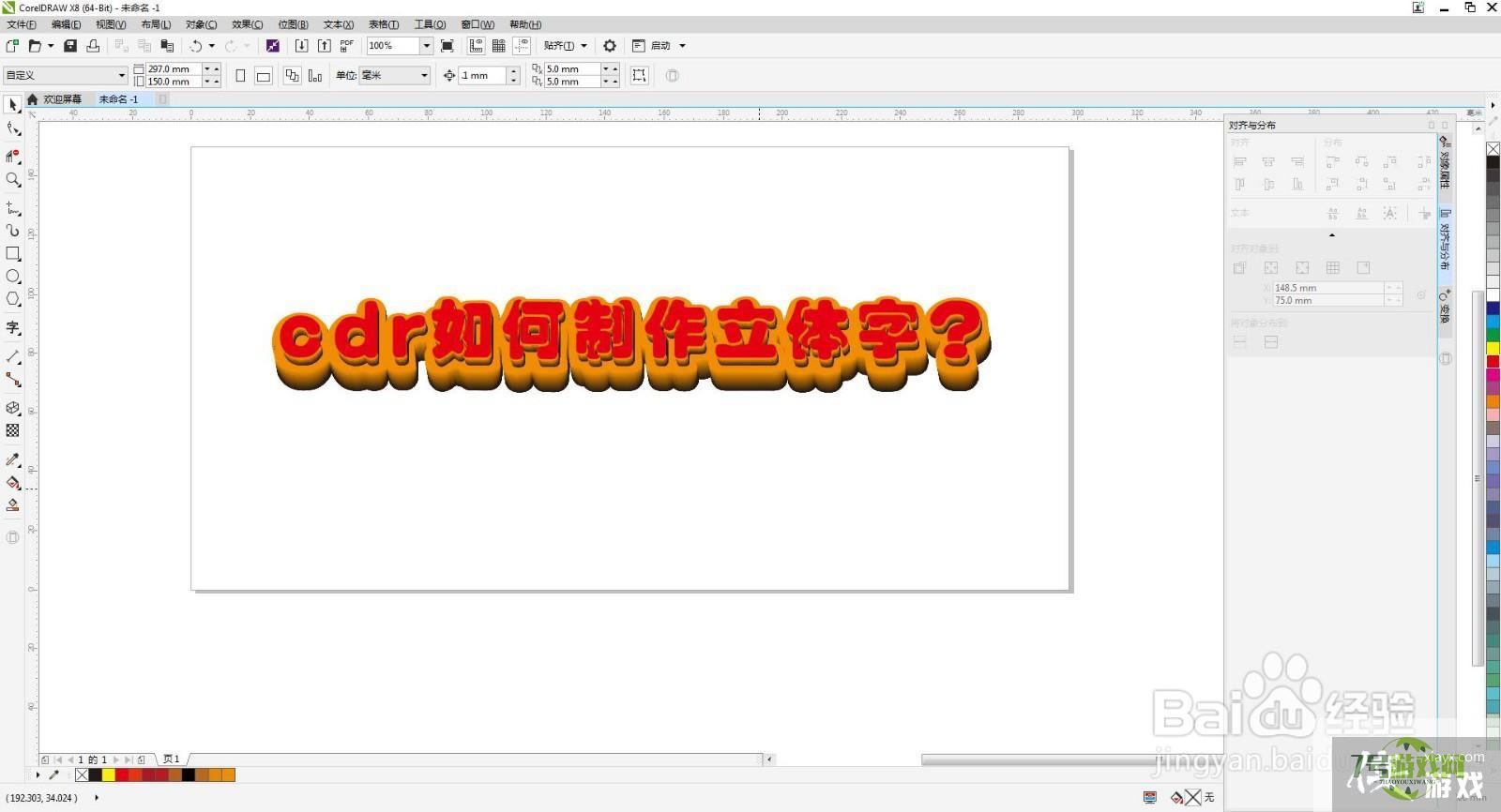Select the Artistic Media tool

[13, 230]
